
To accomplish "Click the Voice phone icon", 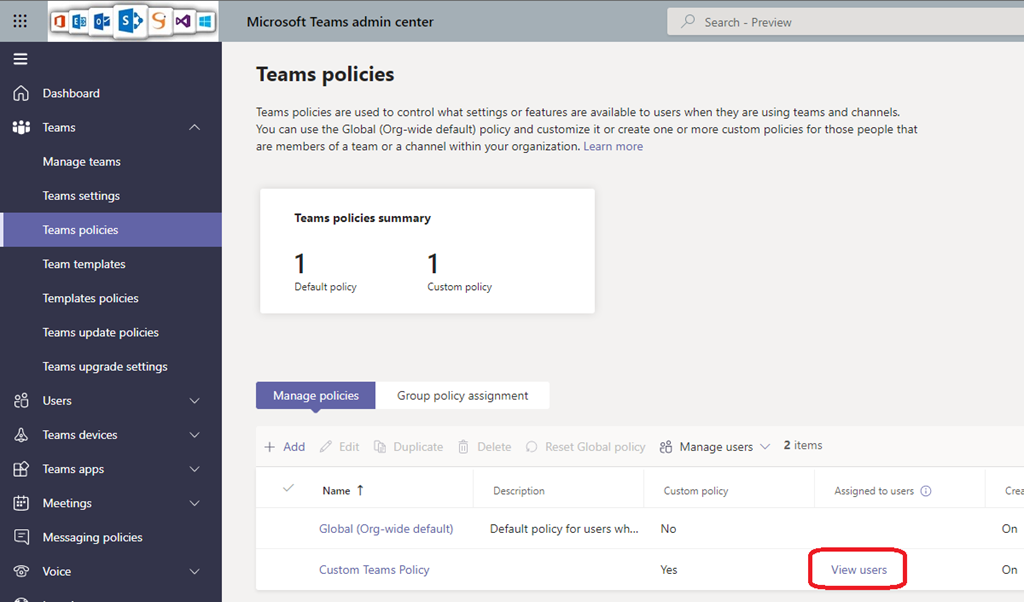I will (21, 571).
